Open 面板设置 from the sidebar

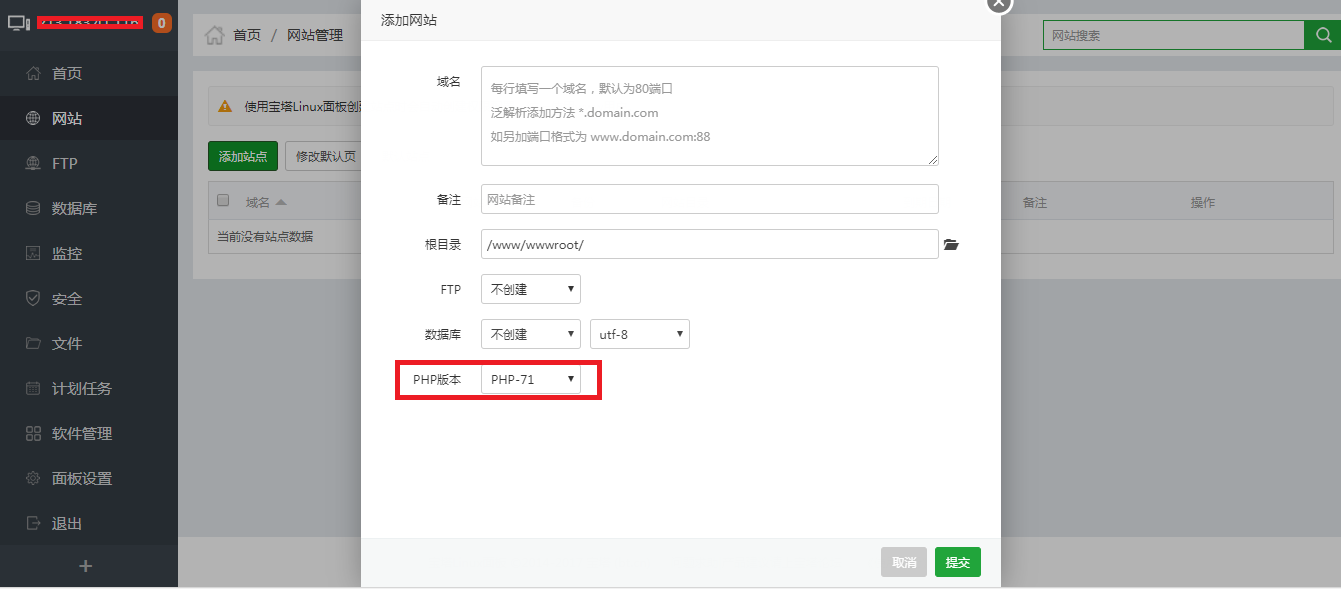click(81, 479)
